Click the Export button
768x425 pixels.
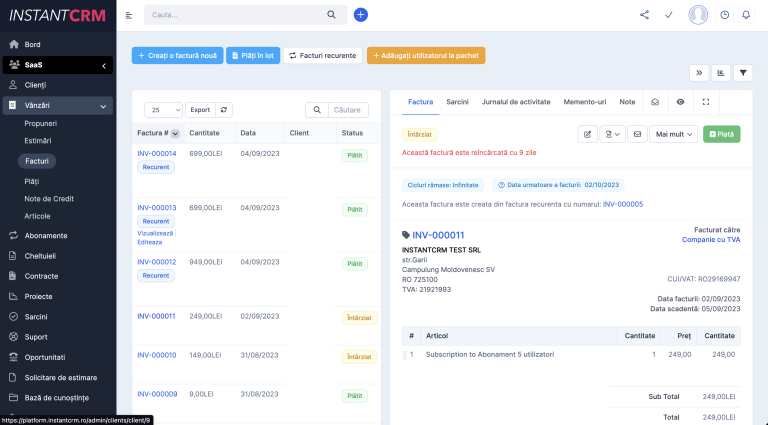click(x=200, y=110)
